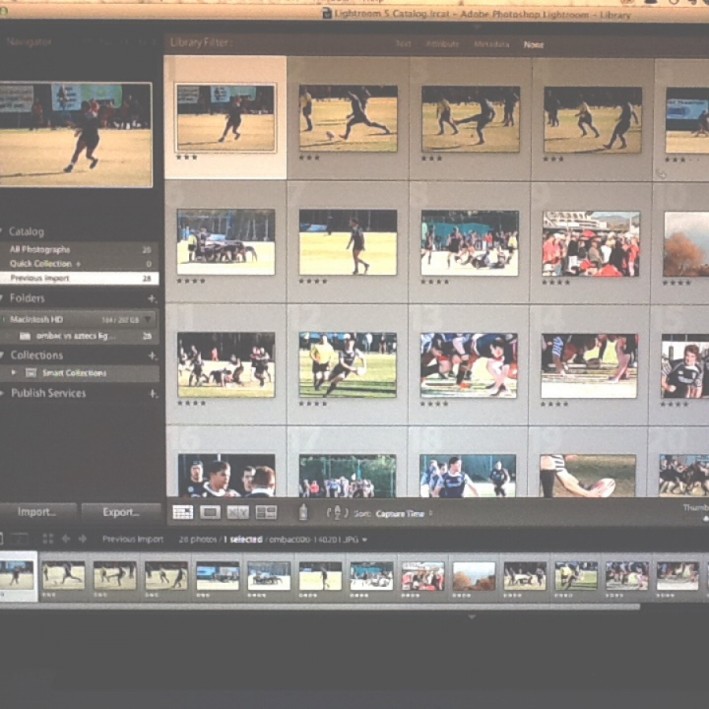Click the Export button

pos(120,512)
